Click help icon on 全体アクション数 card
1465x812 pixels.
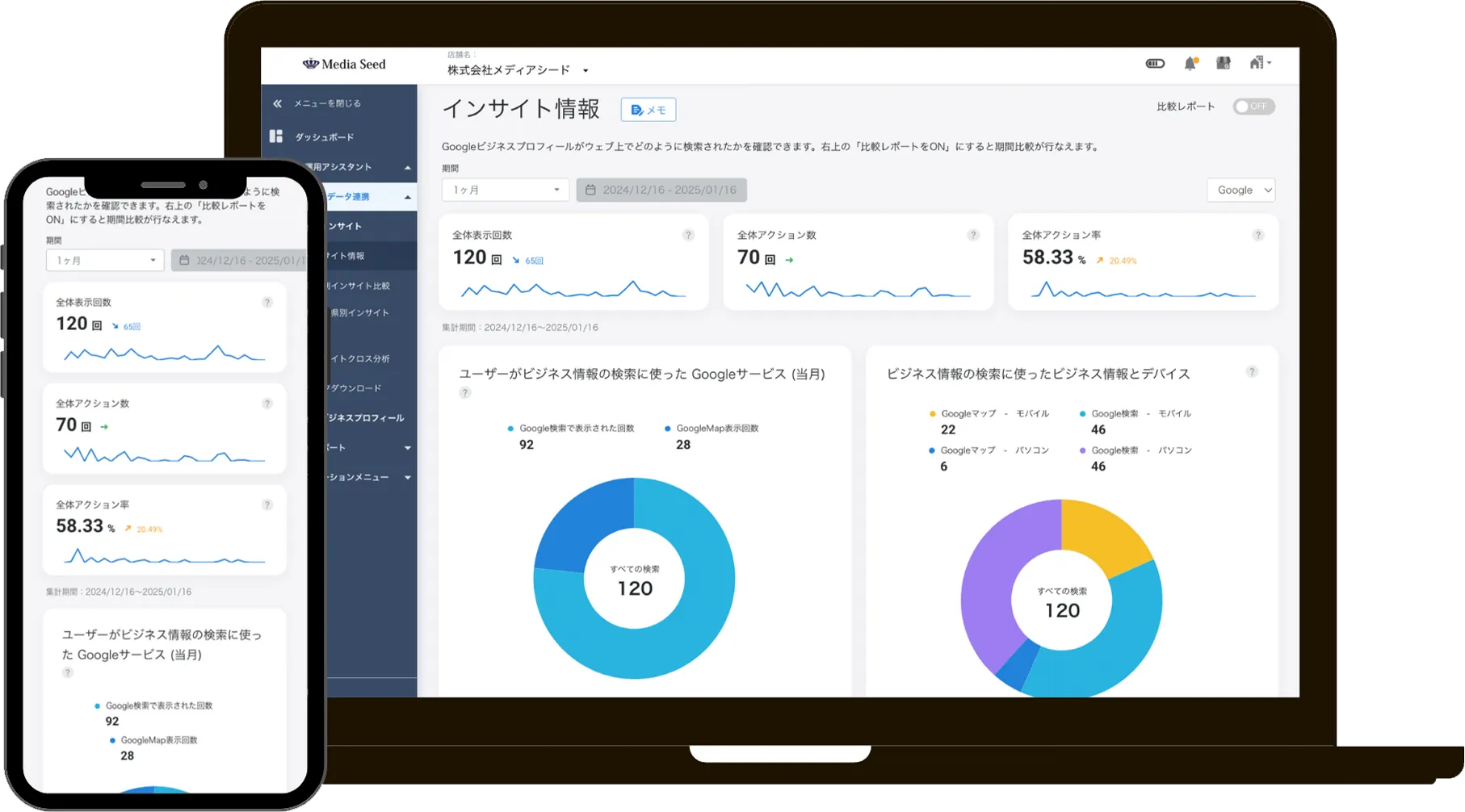pyautogui.click(x=973, y=235)
